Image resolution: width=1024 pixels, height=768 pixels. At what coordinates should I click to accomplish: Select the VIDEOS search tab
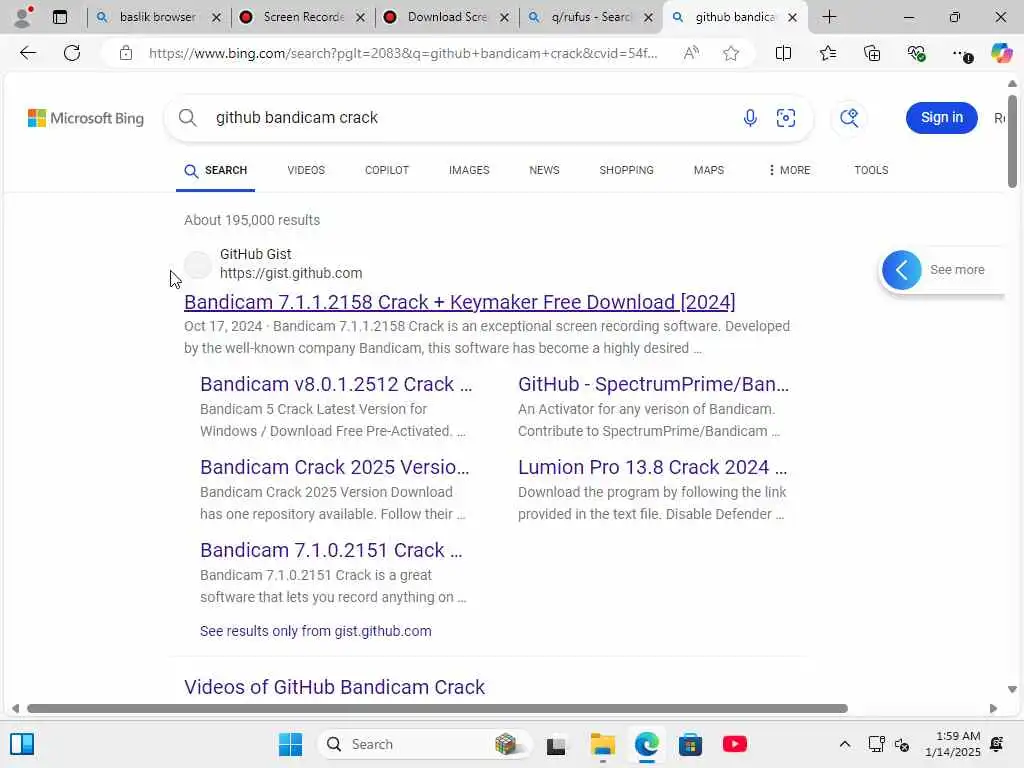(x=306, y=170)
